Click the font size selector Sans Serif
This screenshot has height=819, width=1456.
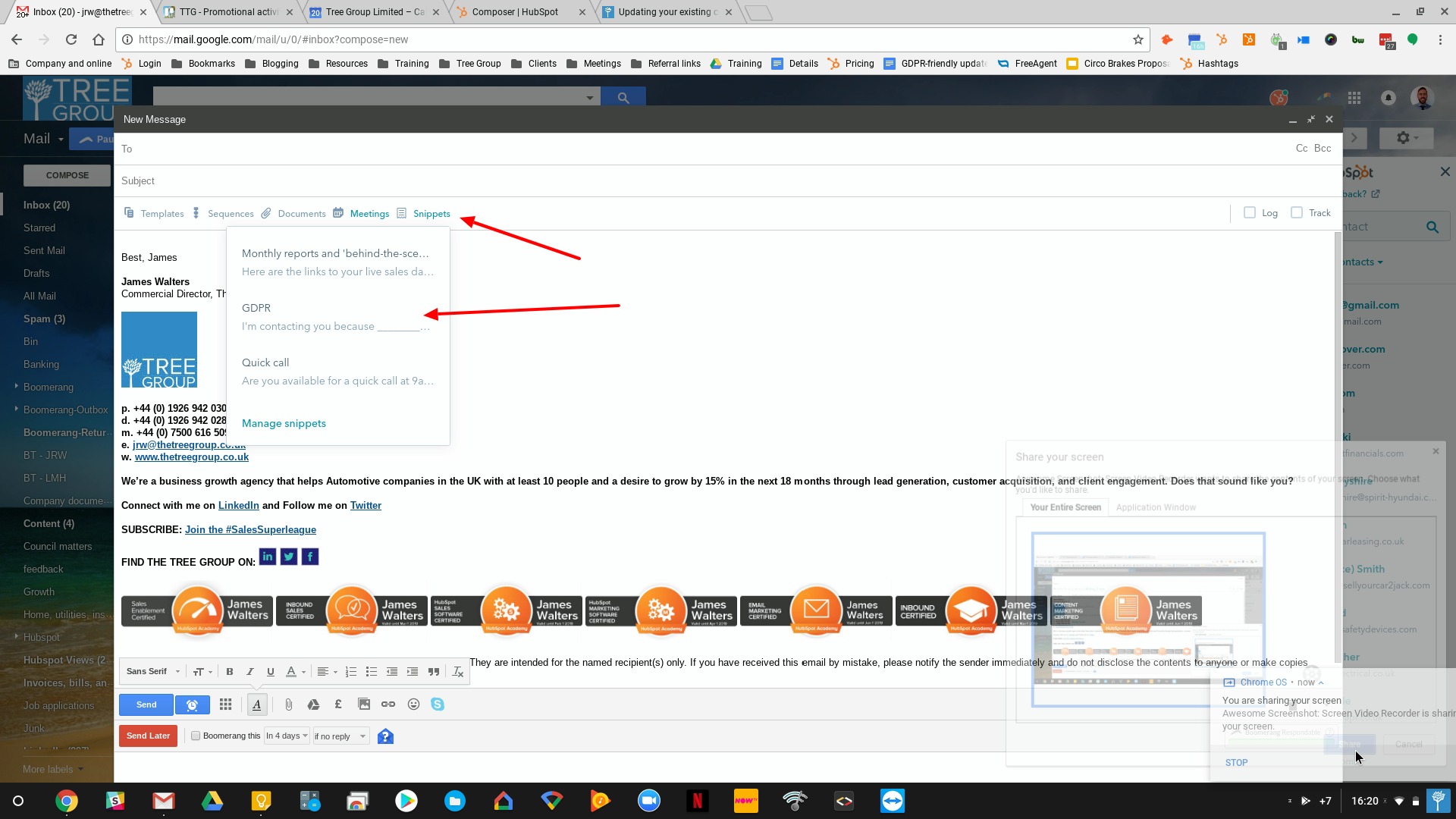click(x=151, y=671)
